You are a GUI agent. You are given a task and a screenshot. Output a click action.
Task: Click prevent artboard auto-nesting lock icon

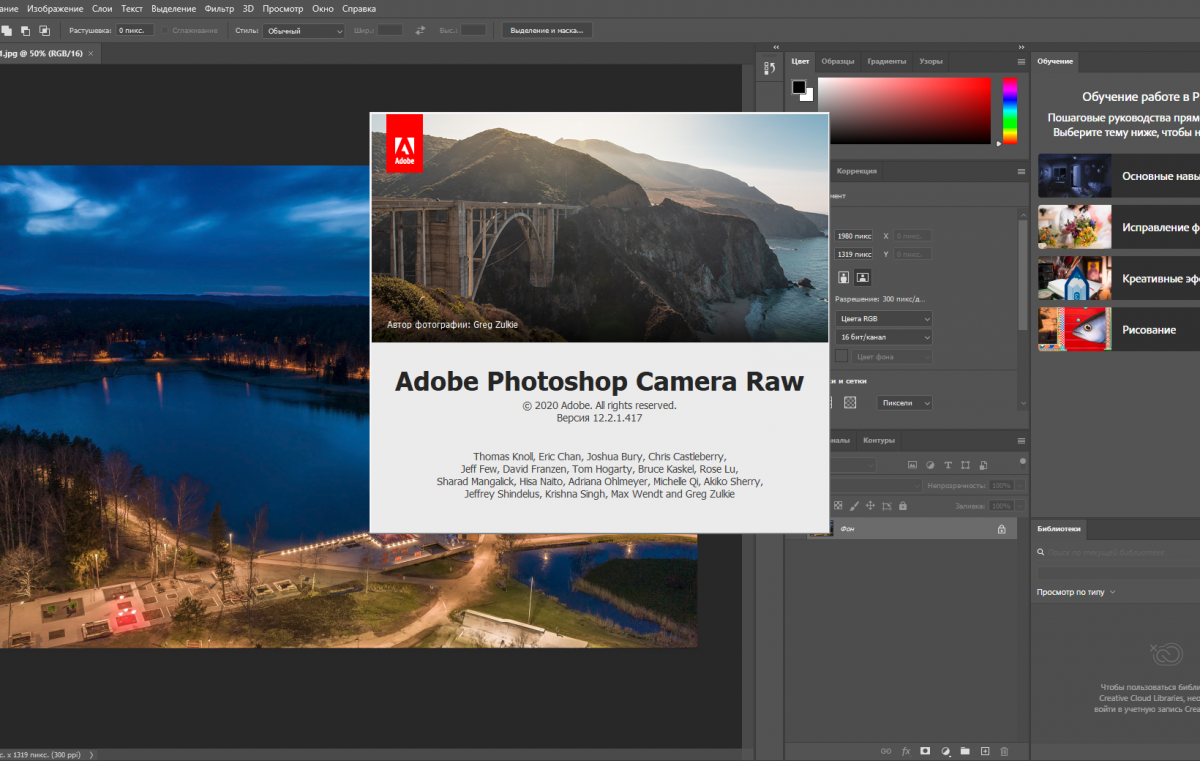pos(886,506)
